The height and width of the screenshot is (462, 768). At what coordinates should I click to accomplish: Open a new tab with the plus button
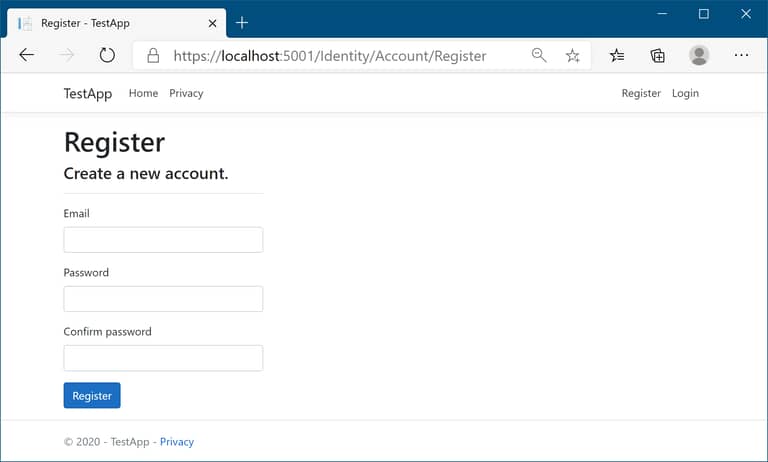(242, 22)
